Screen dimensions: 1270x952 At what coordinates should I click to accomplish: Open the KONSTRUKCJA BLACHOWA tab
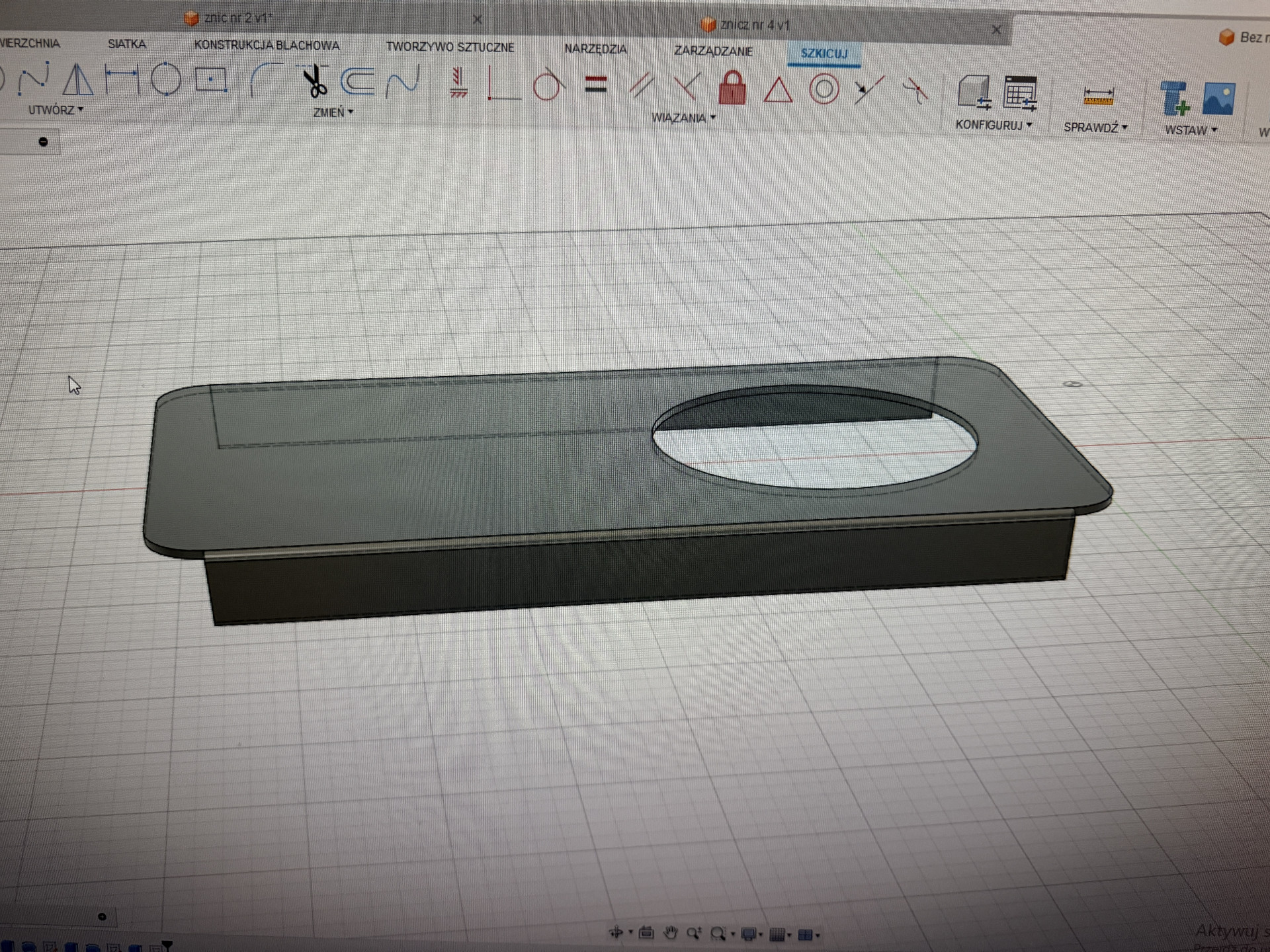tap(267, 45)
